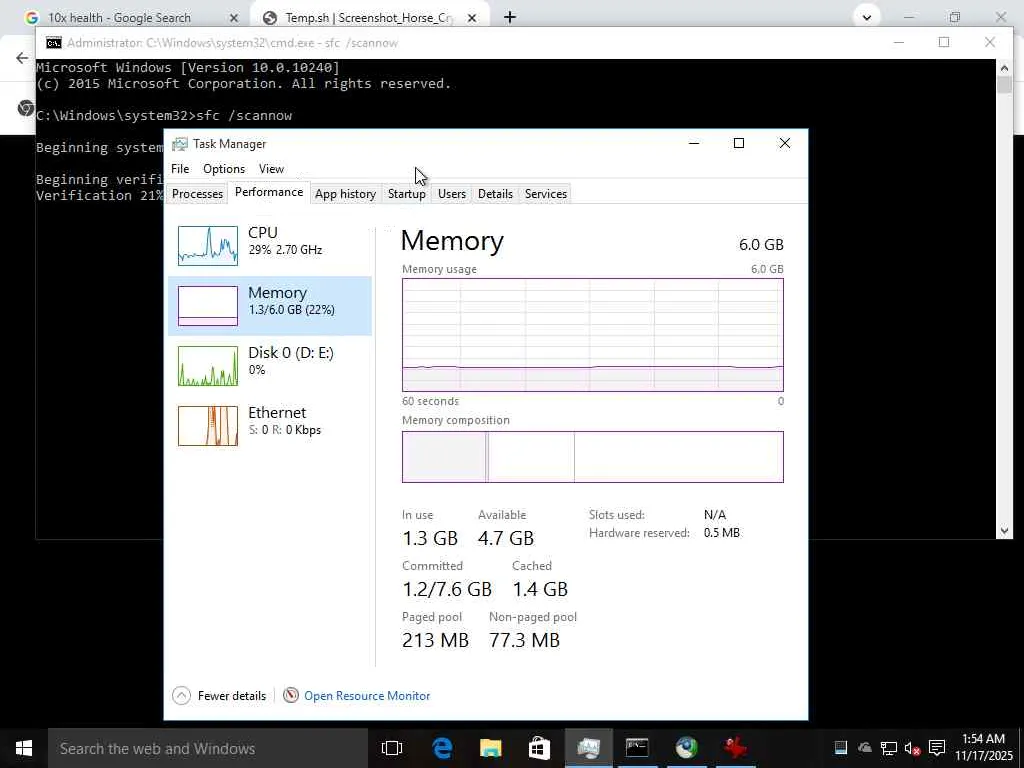Go to the Startup tab
This screenshot has height=768, width=1024.
(x=407, y=194)
